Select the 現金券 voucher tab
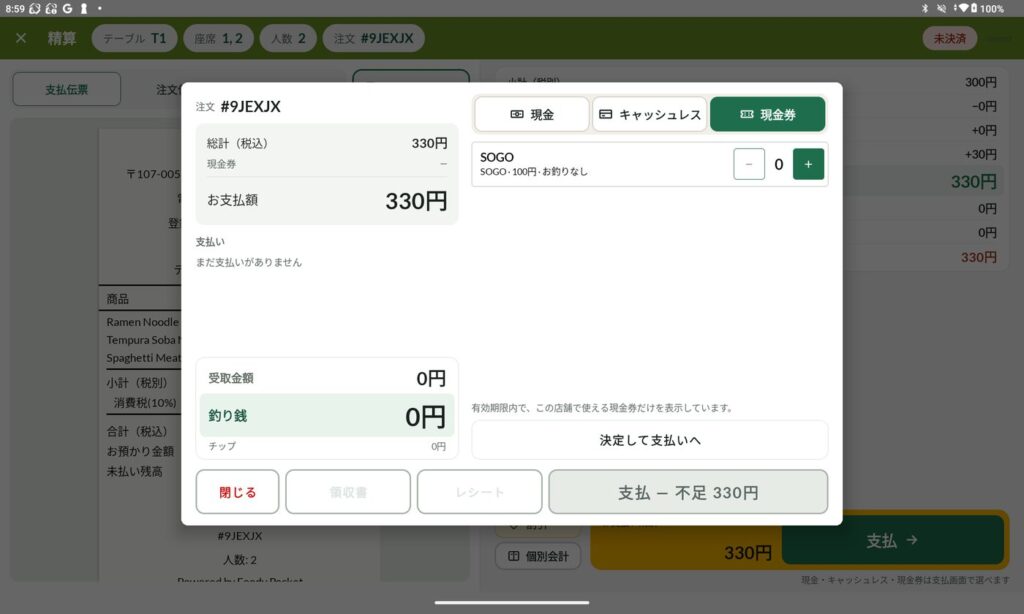 click(x=767, y=114)
